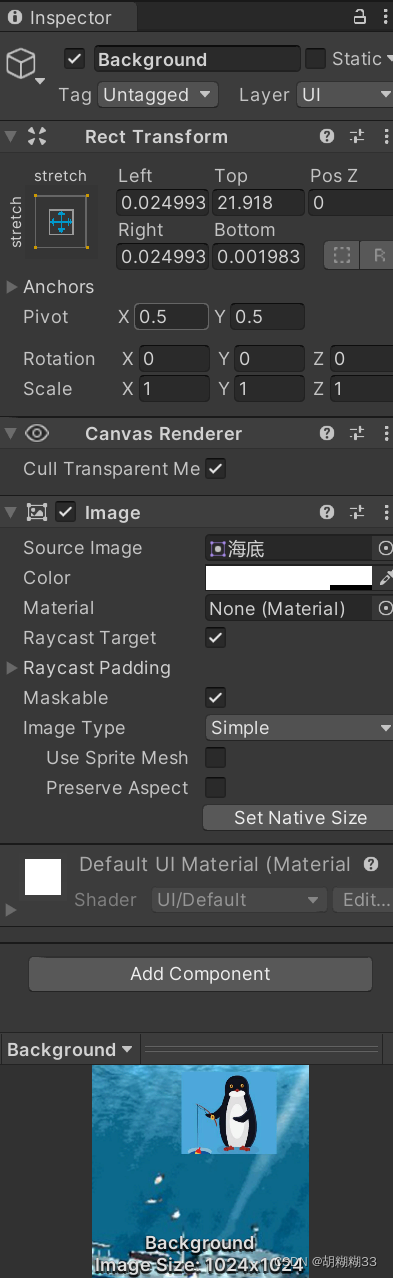Enable the Preserve Aspect checkbox

[215, 787]
